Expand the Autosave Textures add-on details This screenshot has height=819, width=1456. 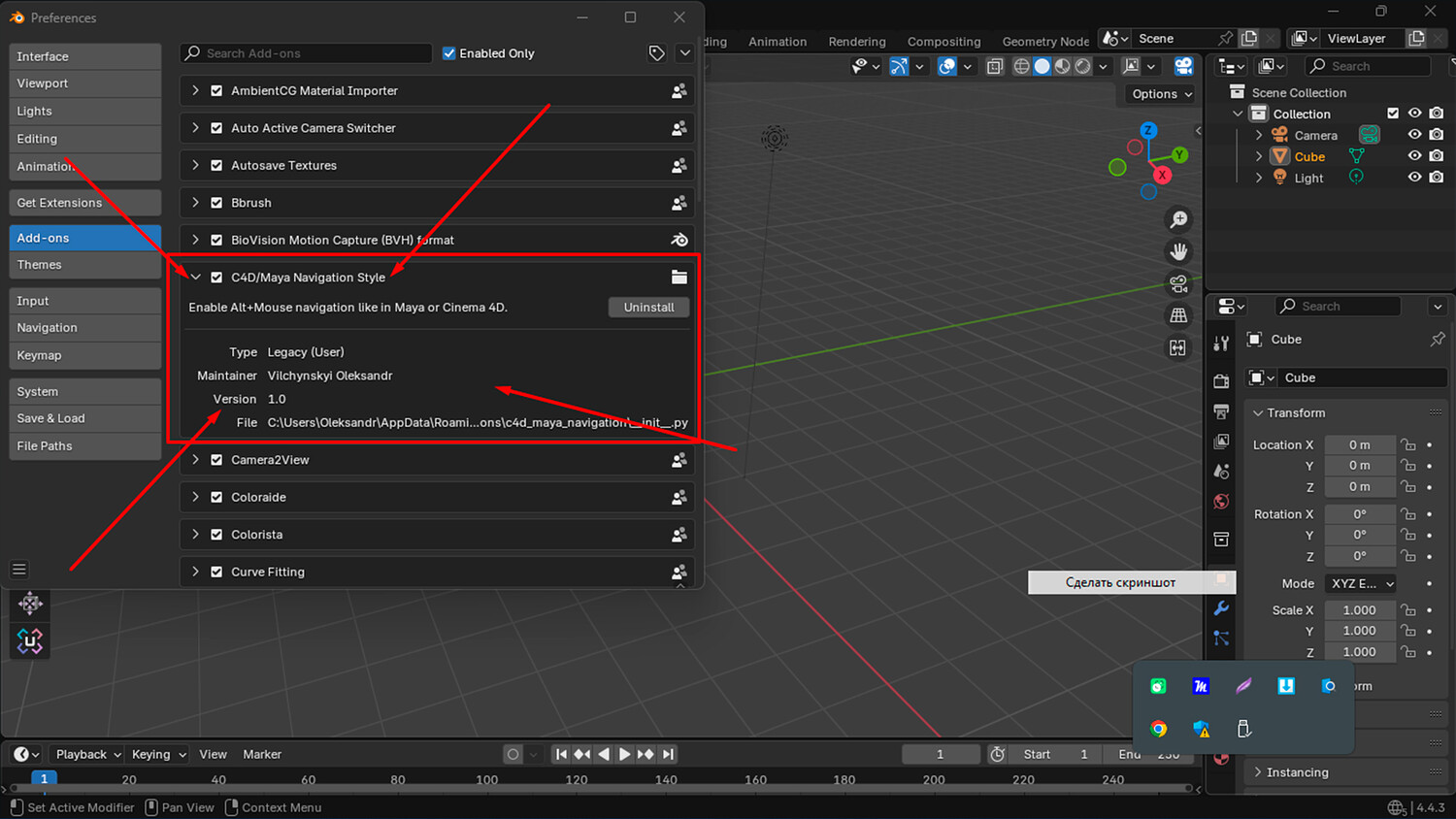[x=195, y=166]
